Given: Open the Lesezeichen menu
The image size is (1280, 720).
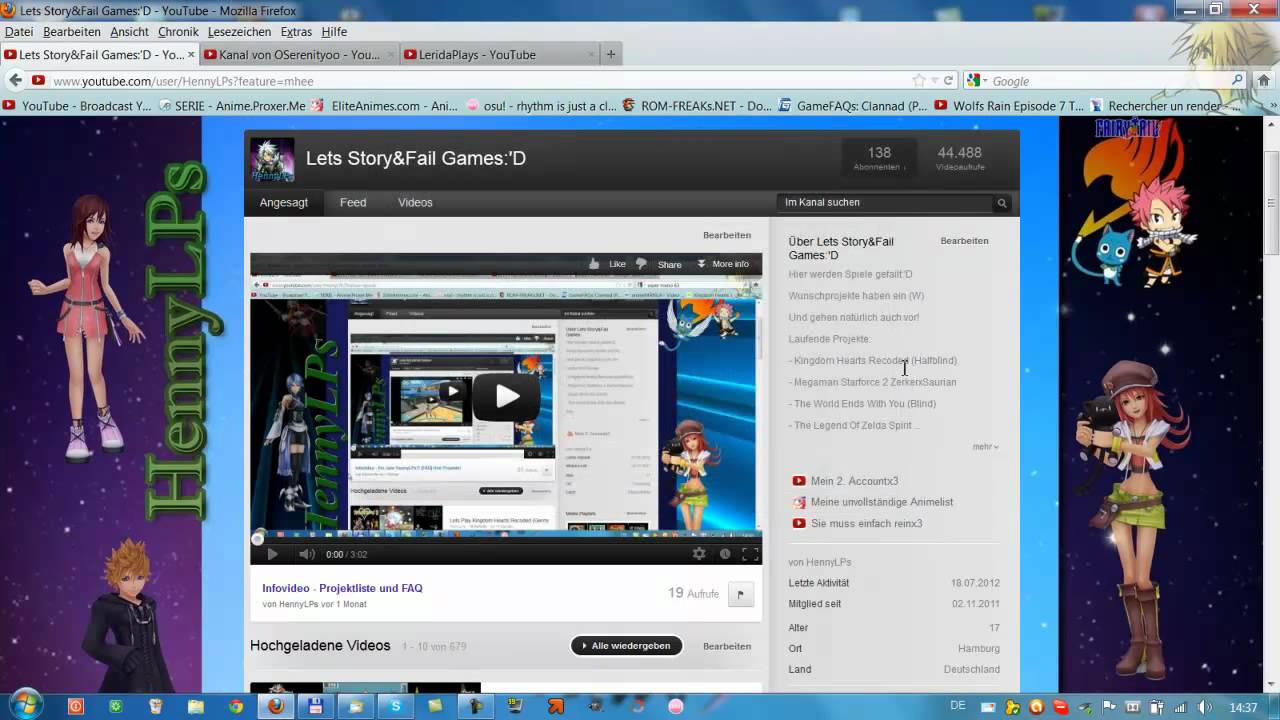Looking at the screenshot, I should coord(240,32).
